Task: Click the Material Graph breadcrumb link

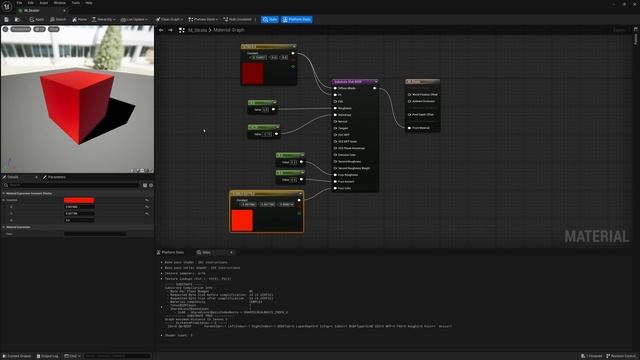Action: coord(229,30)
